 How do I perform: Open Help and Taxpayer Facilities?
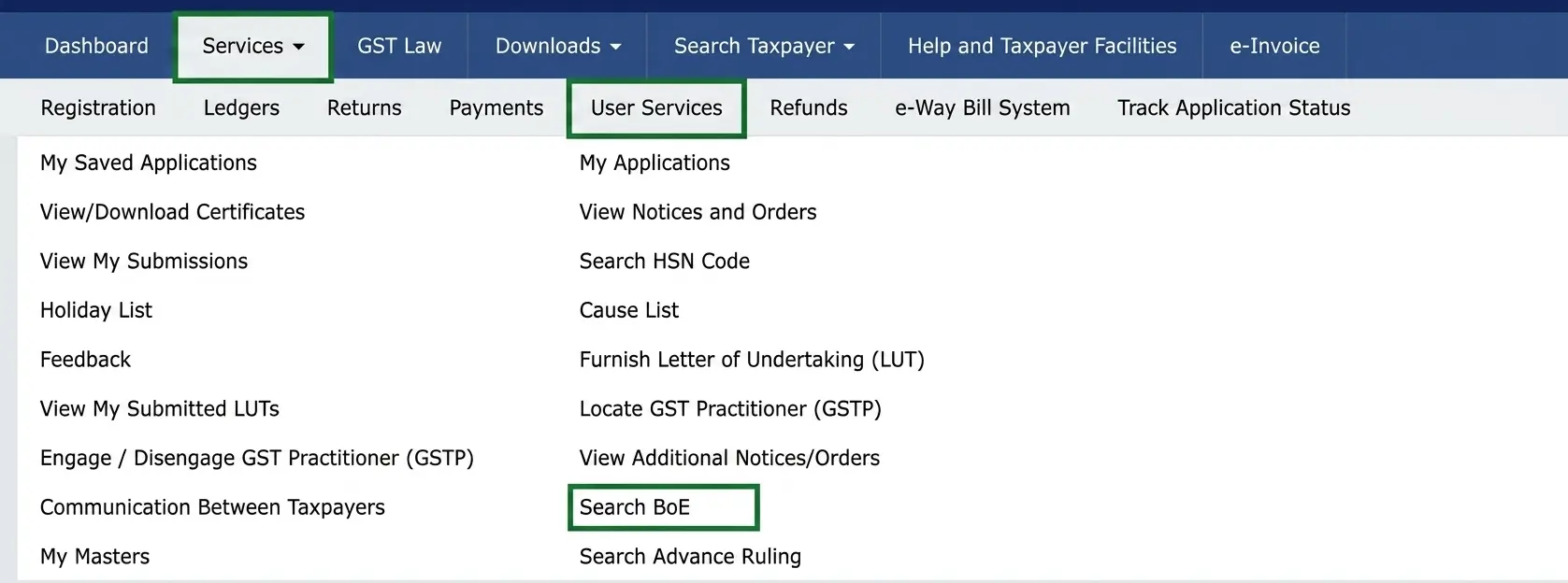point(1042,46)
